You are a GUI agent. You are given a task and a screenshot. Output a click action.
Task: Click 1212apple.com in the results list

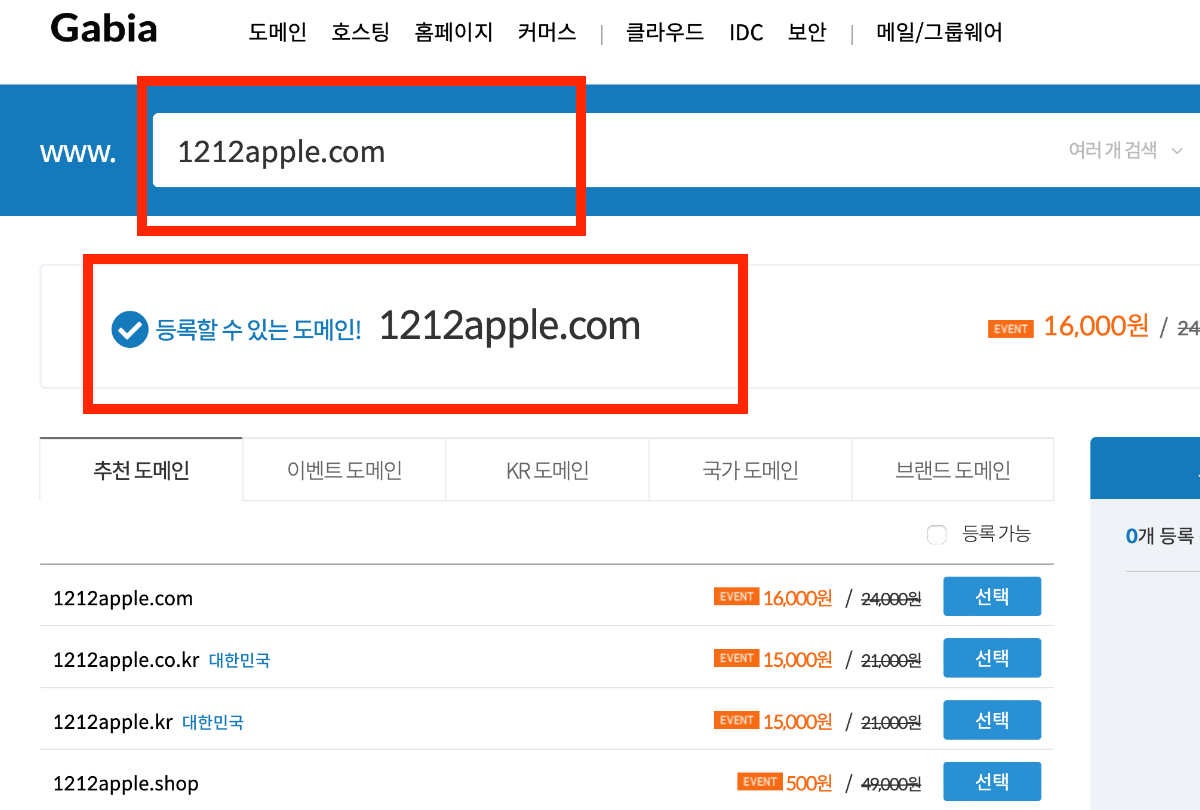pyautogui.click(x=123, y=599)
